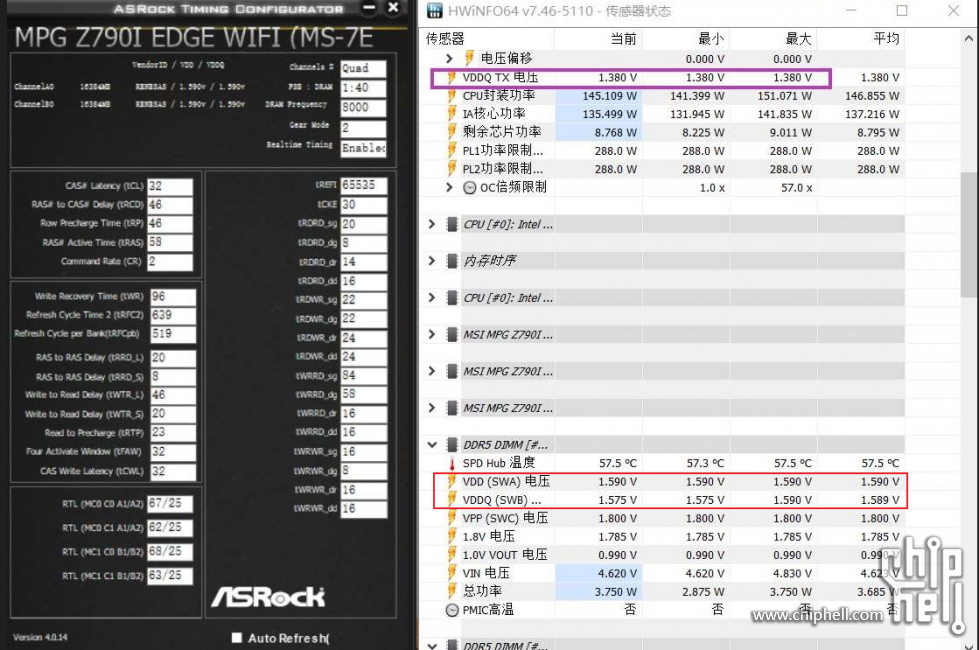This screenshot has width=979, height=650.
Task: Click the 1.0V VOUT 电压 icon
Action: (x=451, y=554)
